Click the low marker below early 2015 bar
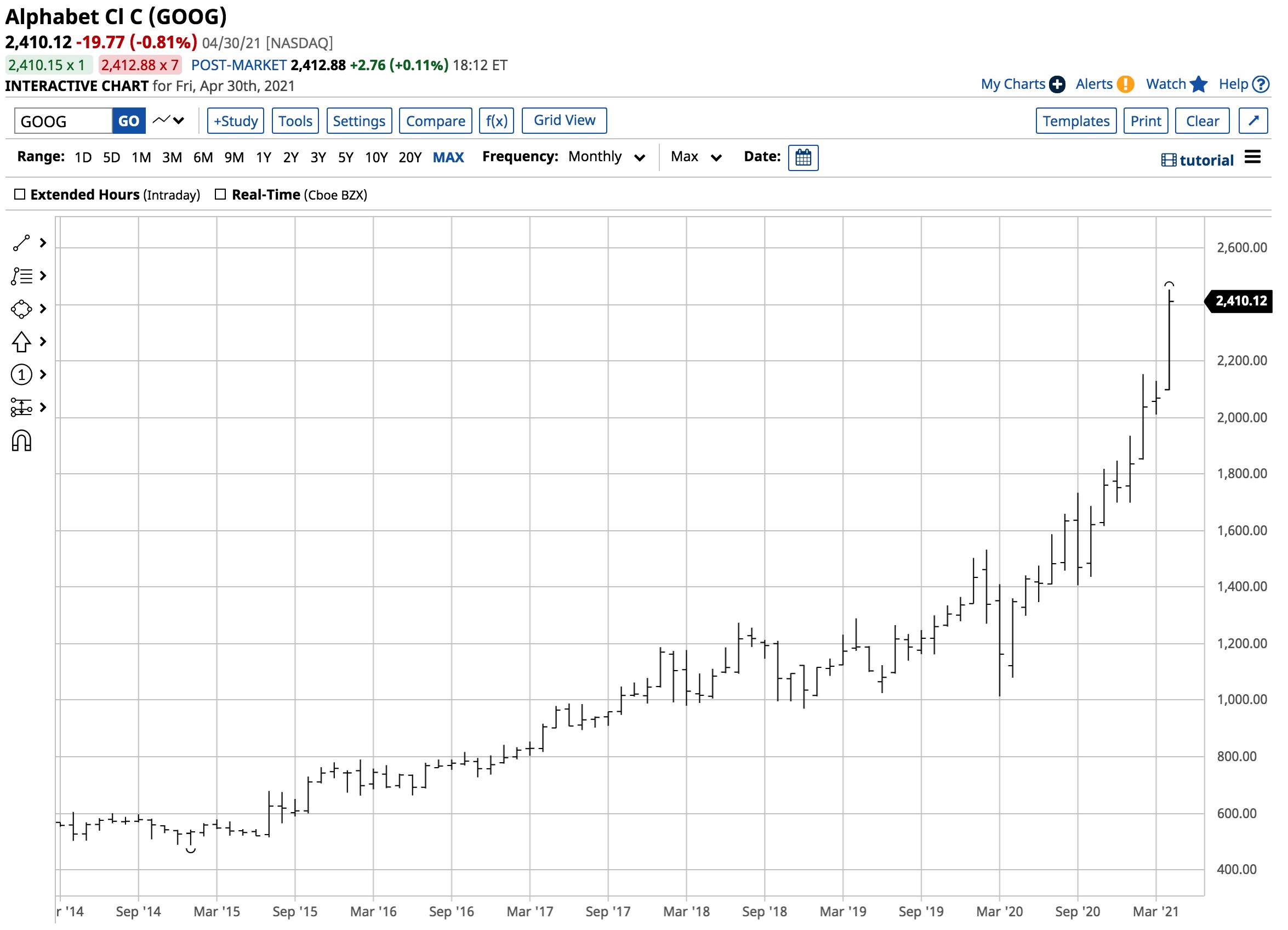This screenshot has height=930, width=1288. coord(191,852)
